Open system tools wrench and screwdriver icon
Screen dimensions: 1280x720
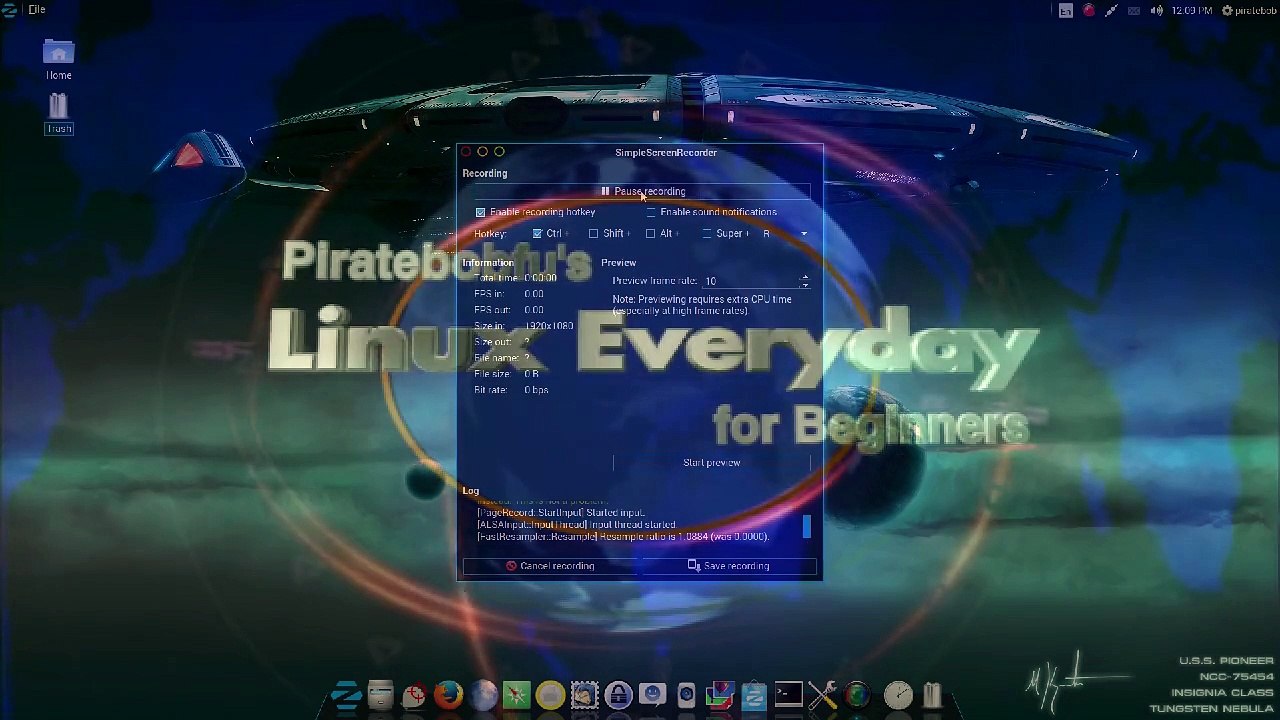(x=822, y=694)
